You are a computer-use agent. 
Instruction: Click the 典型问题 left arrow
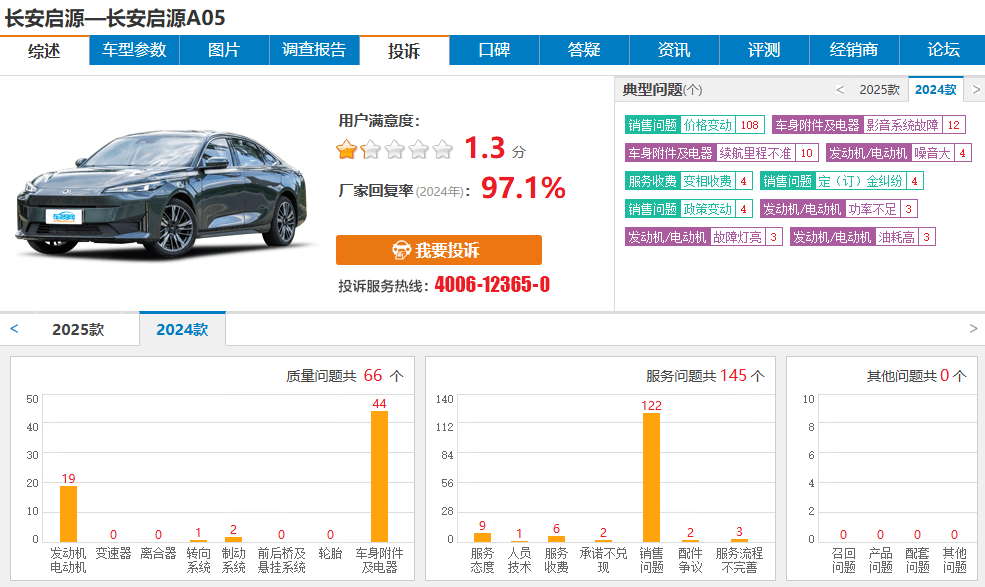840,90
